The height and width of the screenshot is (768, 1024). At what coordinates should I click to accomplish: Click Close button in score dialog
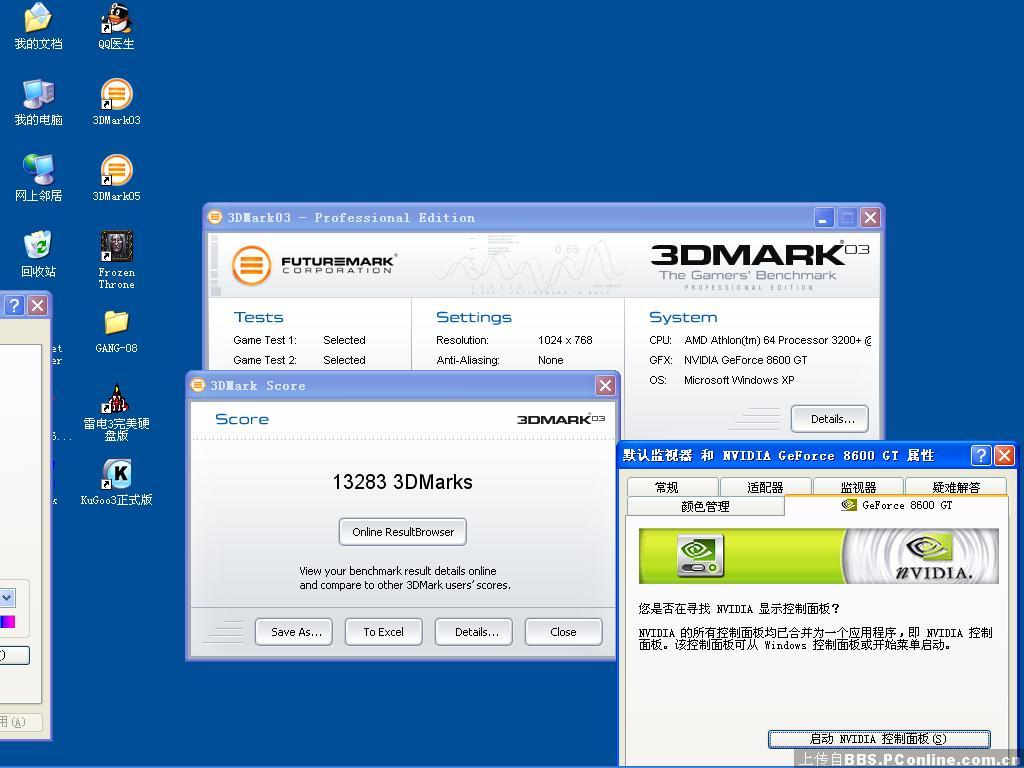(564, 632)
